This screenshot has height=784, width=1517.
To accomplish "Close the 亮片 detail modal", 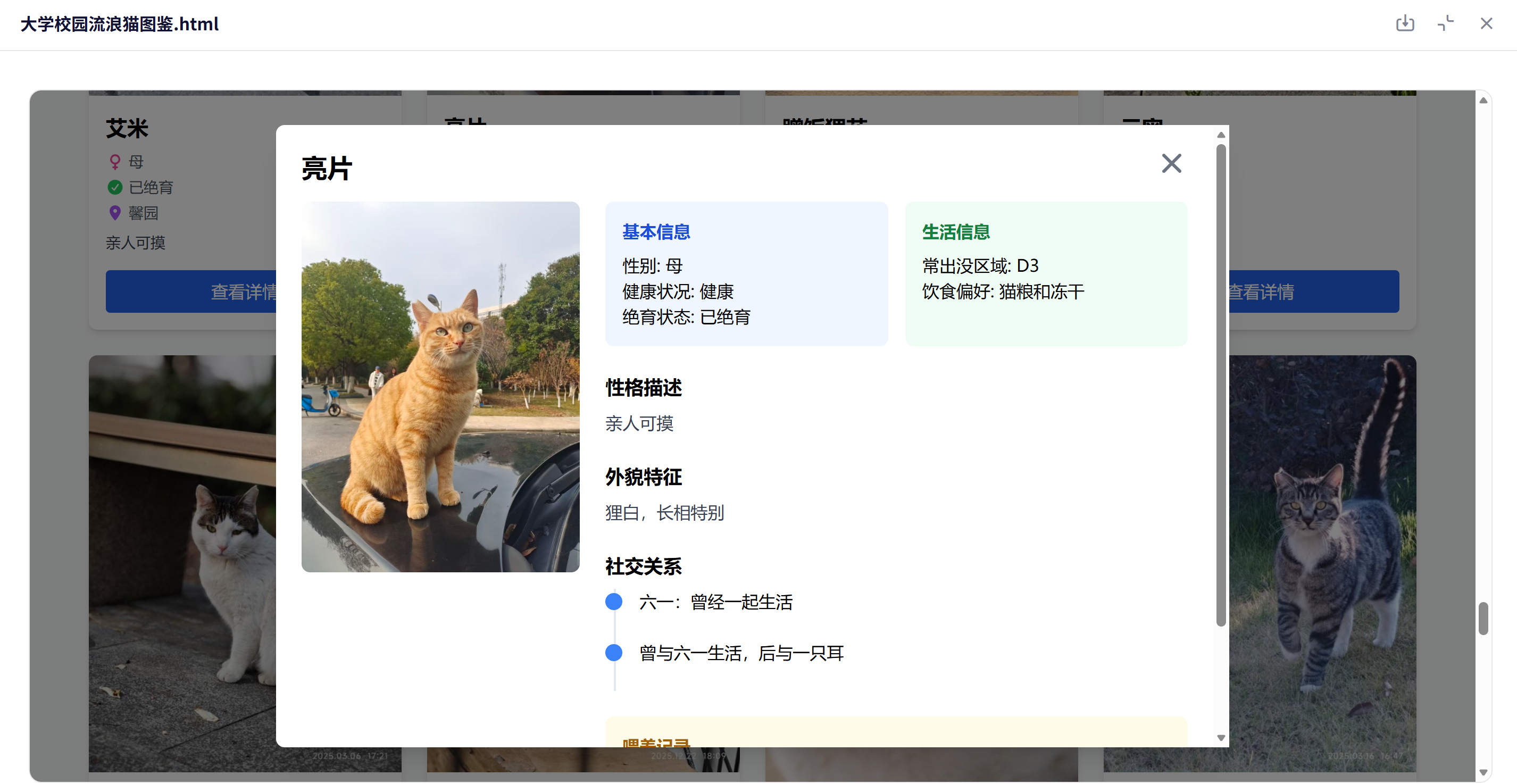I will tap(1171, 163).
